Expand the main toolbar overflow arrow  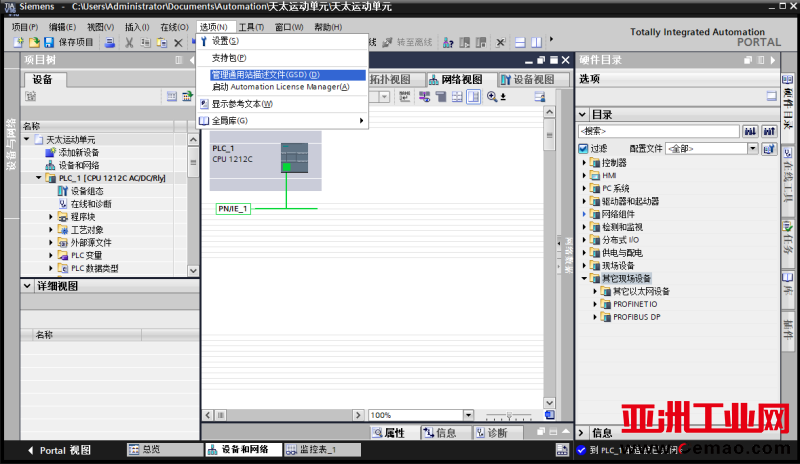(x=551, y=39)
